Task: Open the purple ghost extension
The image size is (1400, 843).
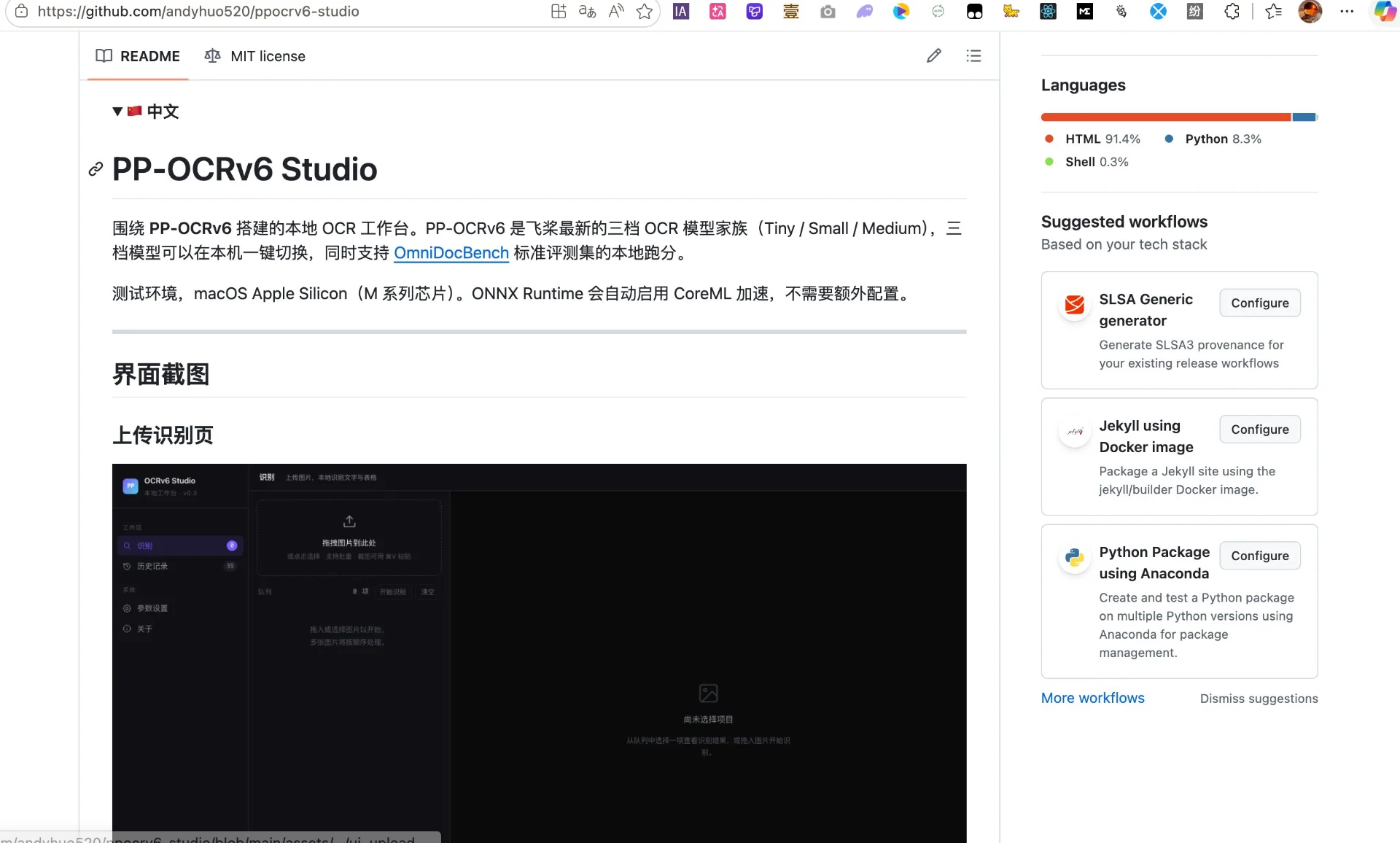Action: pos(865,11)
